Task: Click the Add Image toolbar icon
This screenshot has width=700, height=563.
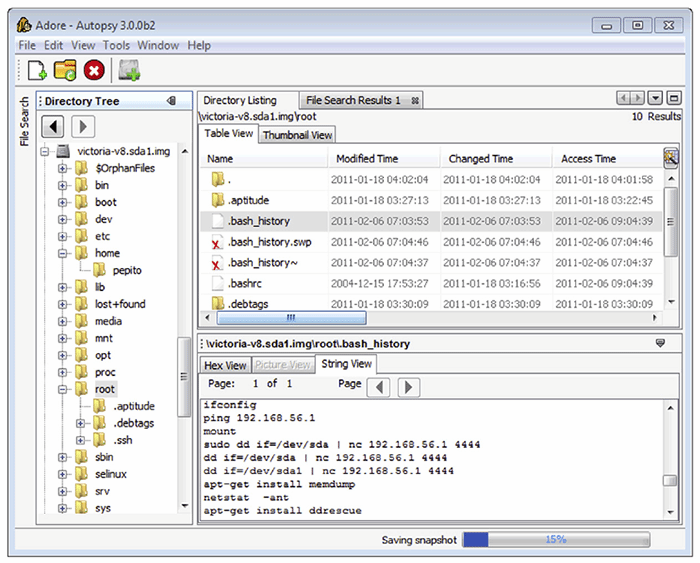Action: click(129, 70)
